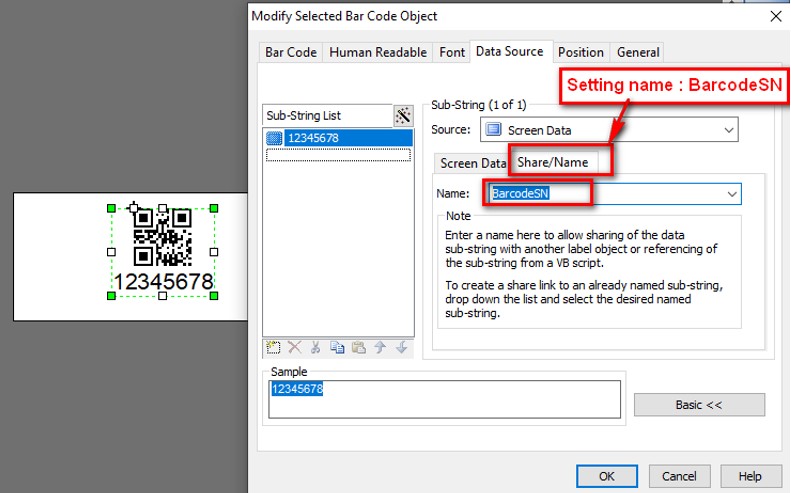Viewport: 791px width, 493px height.
Task: Click the empty dotted sub-string placeholder row
Action: (338, 154)
